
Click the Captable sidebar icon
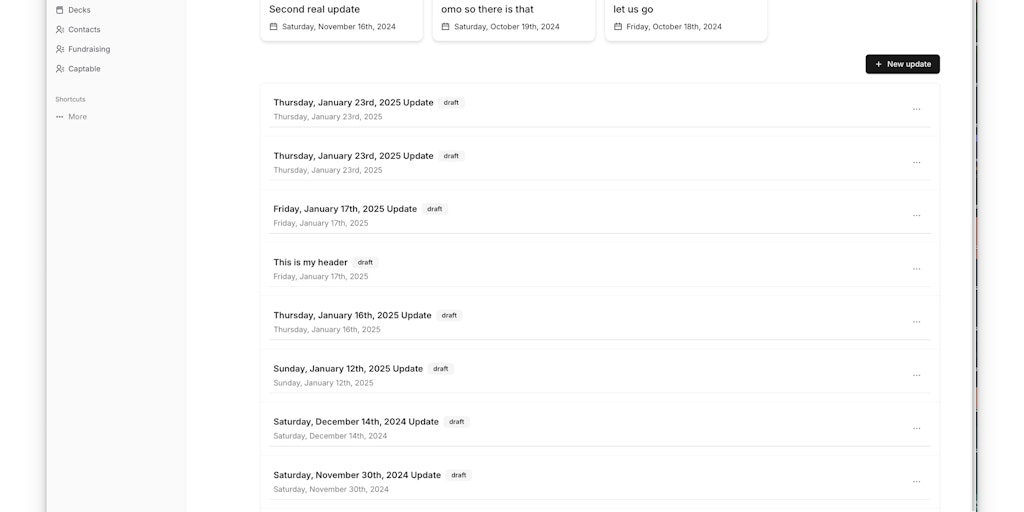click(59, 69)
